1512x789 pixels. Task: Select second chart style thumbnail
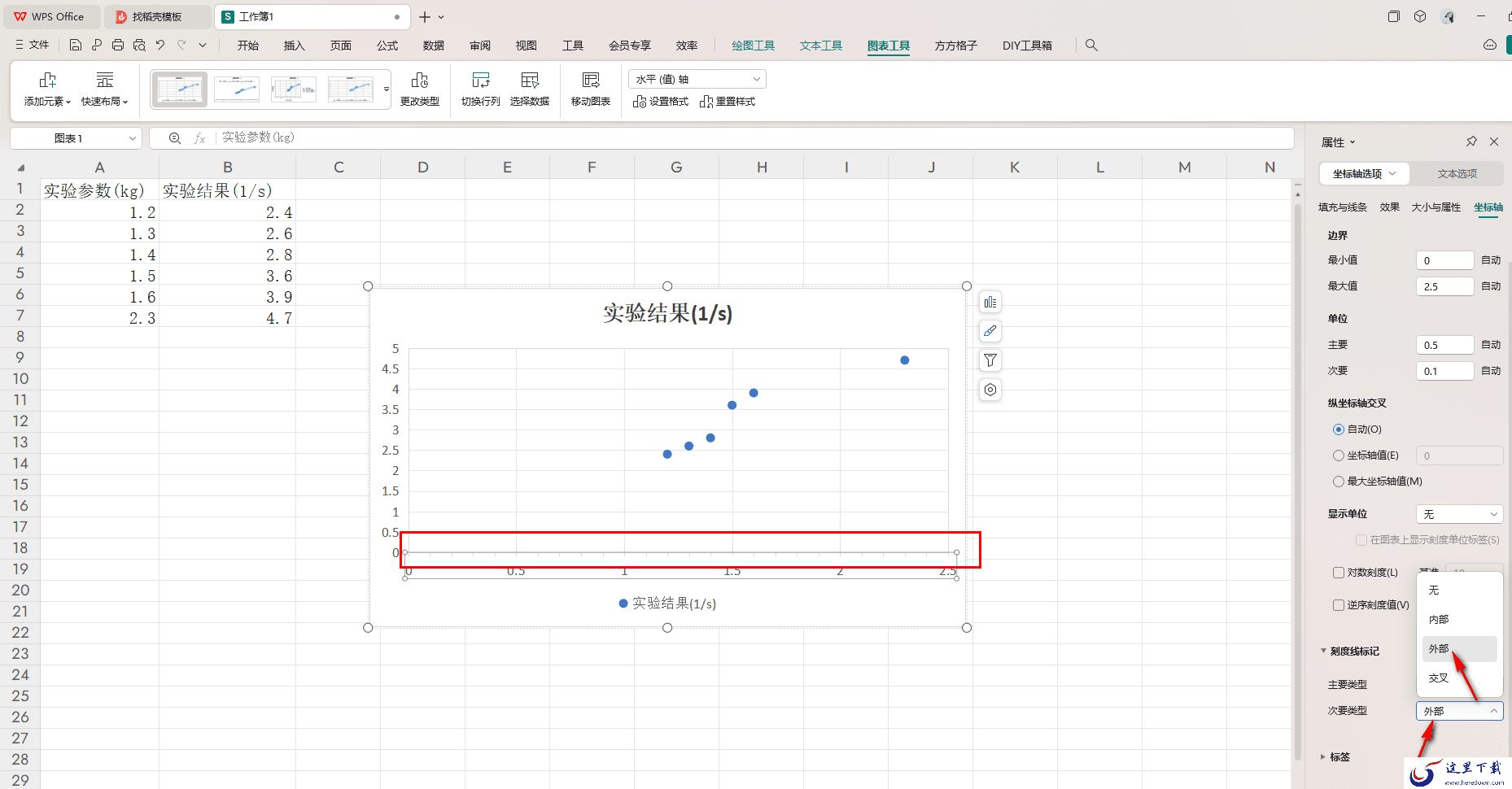[237, 89]
